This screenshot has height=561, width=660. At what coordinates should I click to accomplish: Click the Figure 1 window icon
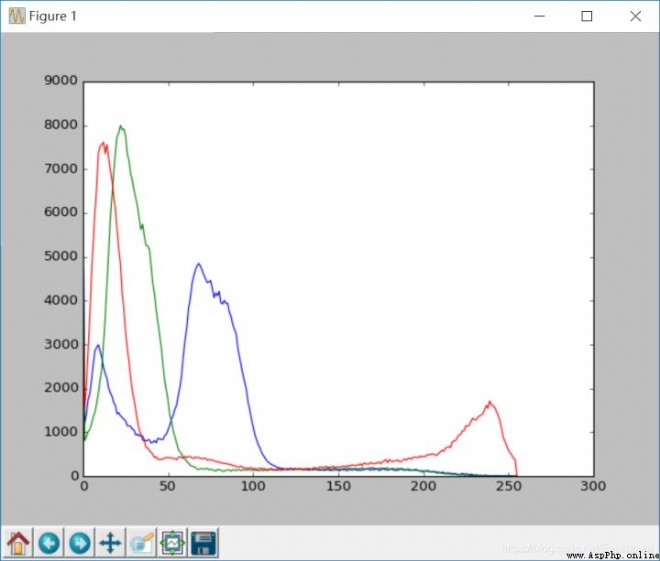[x=17, y=16]
